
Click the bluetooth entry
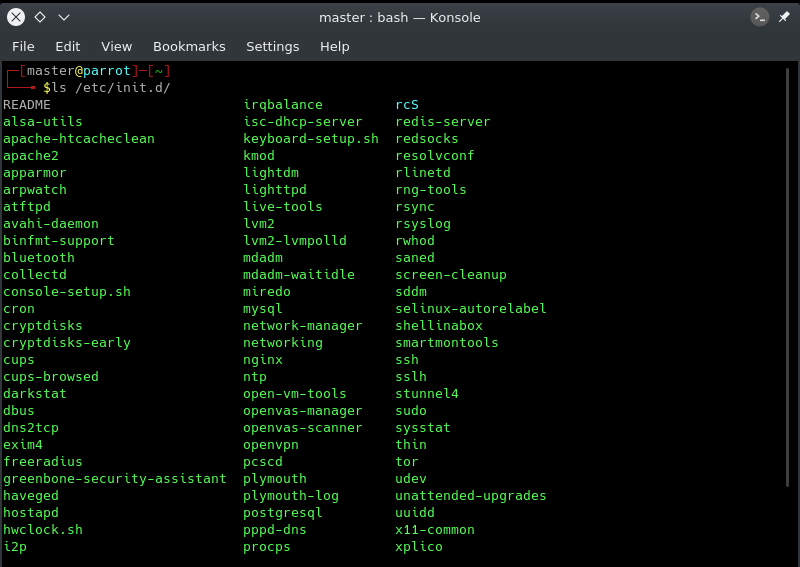pos(39,257)
